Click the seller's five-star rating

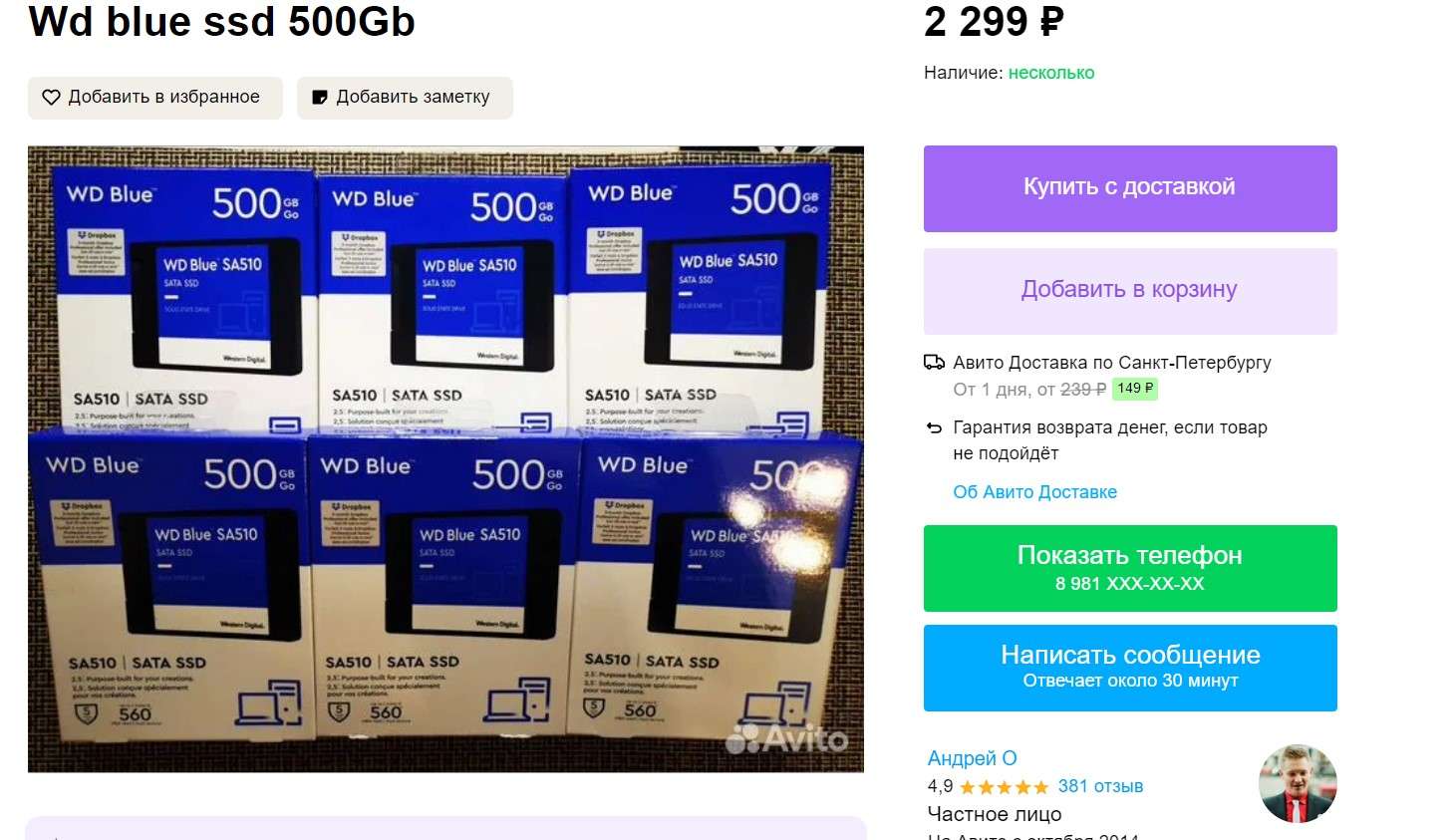pos(1004,787)
